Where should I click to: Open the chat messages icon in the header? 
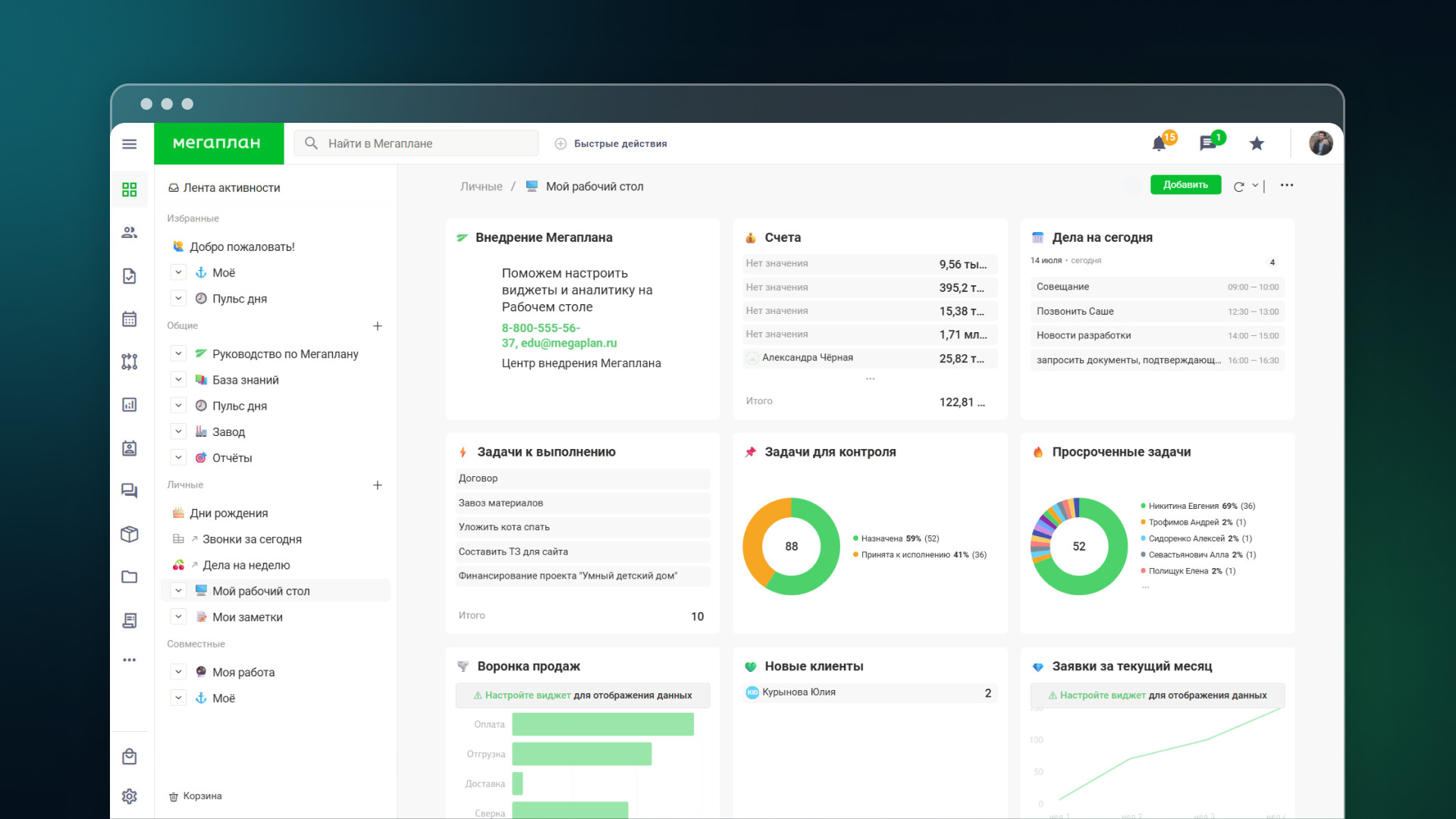(x=1207, y=143)
